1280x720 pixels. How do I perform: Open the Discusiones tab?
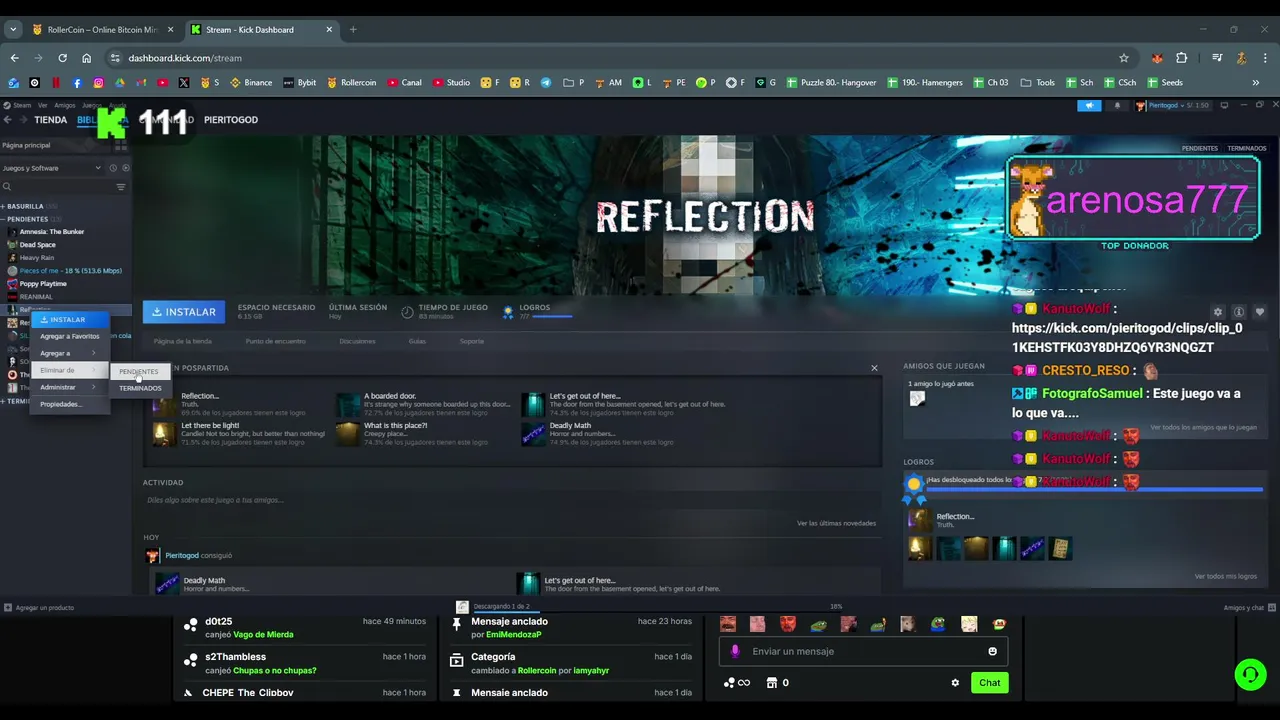point(357,341)
